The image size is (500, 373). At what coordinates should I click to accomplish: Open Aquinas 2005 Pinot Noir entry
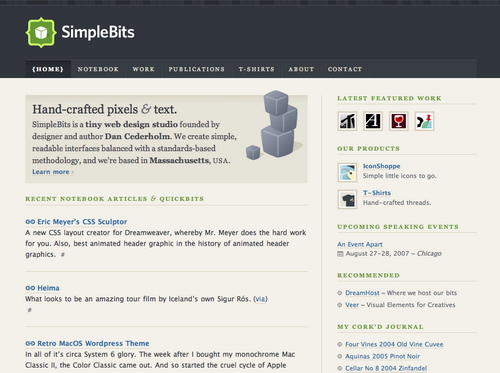[x=382, y=356]
